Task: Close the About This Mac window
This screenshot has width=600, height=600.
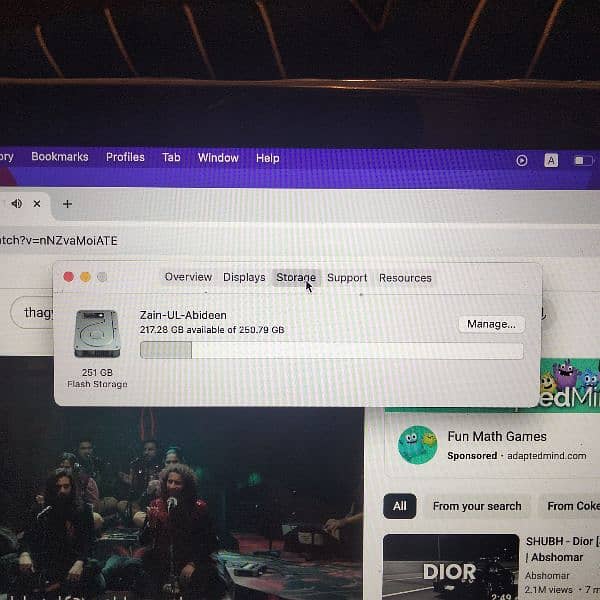Action: pos(68,277)
